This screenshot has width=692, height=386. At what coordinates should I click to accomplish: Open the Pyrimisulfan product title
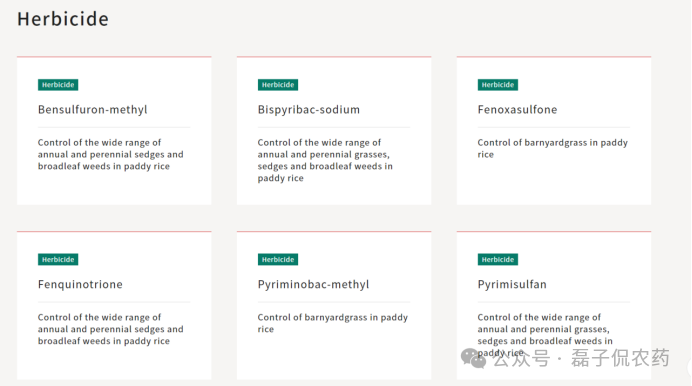512,285
